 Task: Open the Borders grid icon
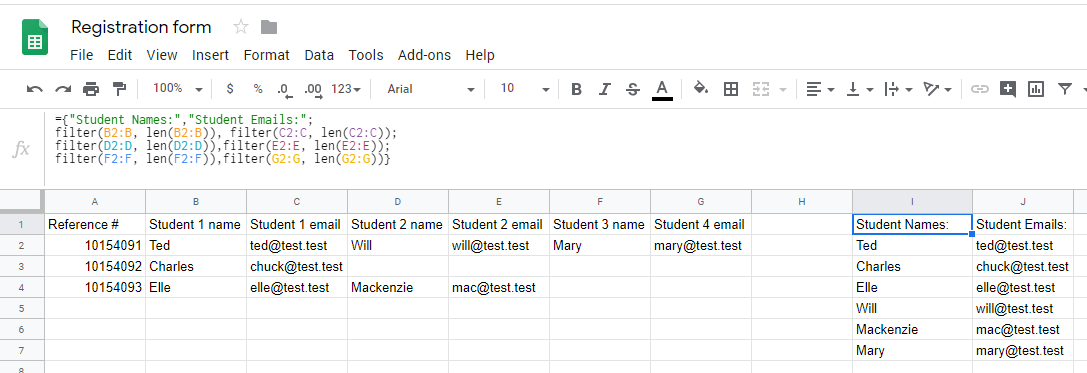731,89
